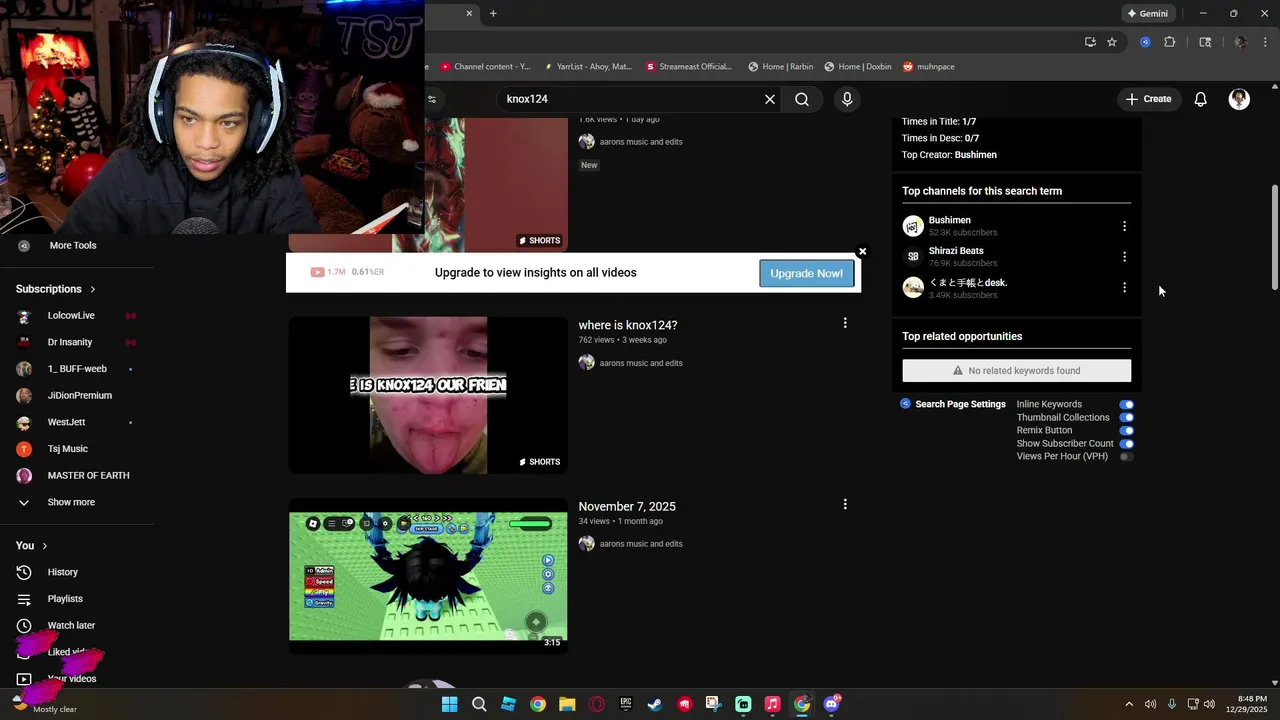Open the Home | Rarbin bookmark
The image size is (1280, 720).
click(781, 67)
